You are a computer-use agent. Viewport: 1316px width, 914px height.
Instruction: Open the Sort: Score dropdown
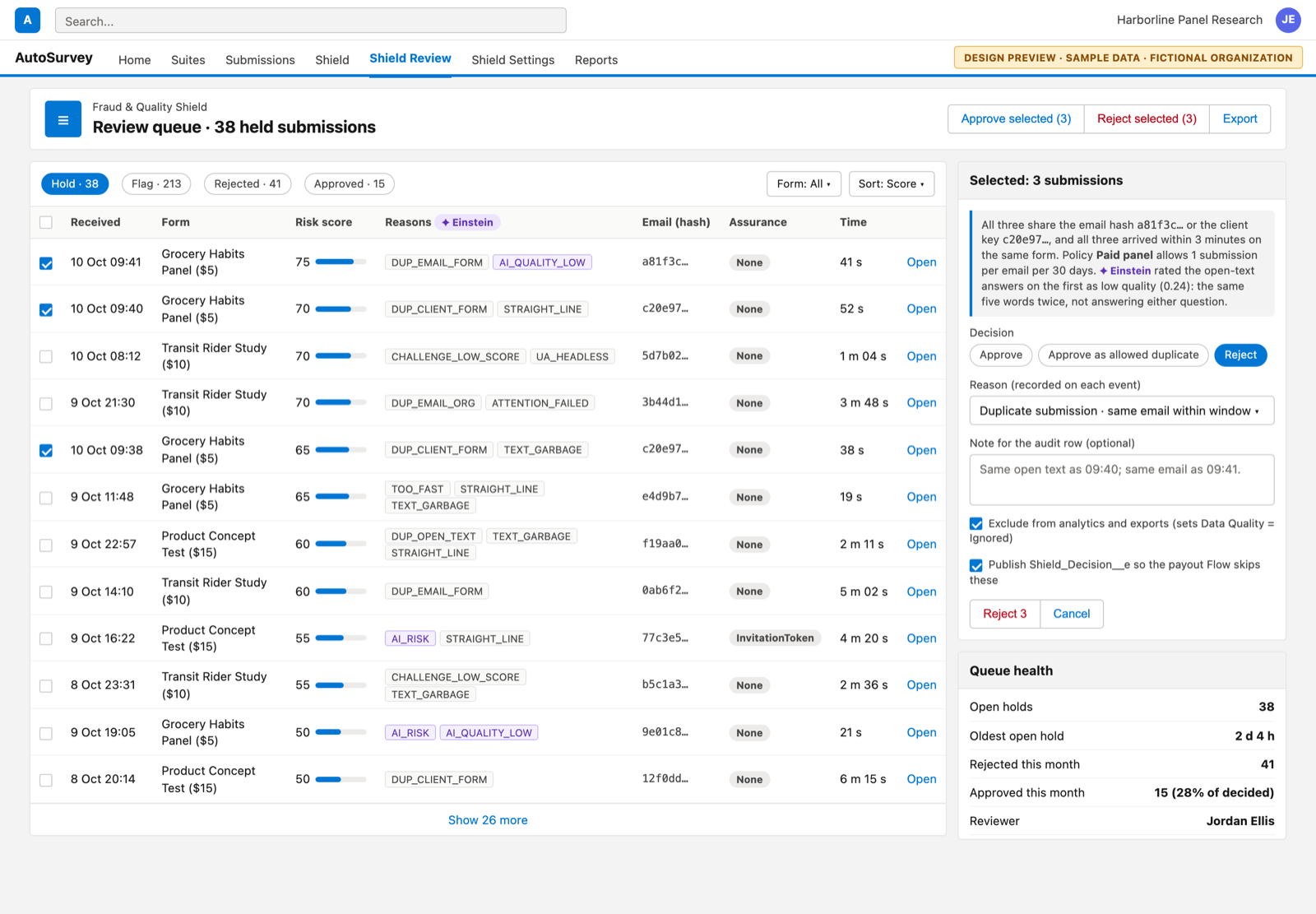coord(892,183)
